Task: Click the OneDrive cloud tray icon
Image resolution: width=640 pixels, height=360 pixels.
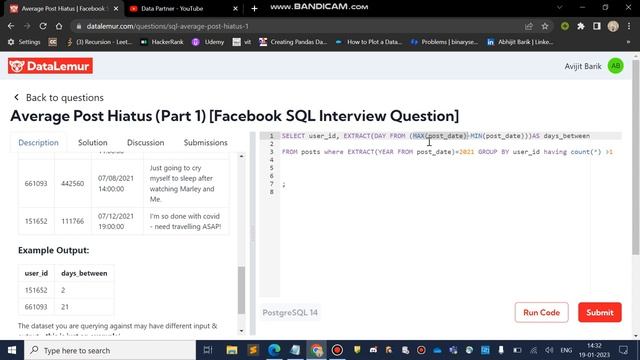Action: point(437,350)
